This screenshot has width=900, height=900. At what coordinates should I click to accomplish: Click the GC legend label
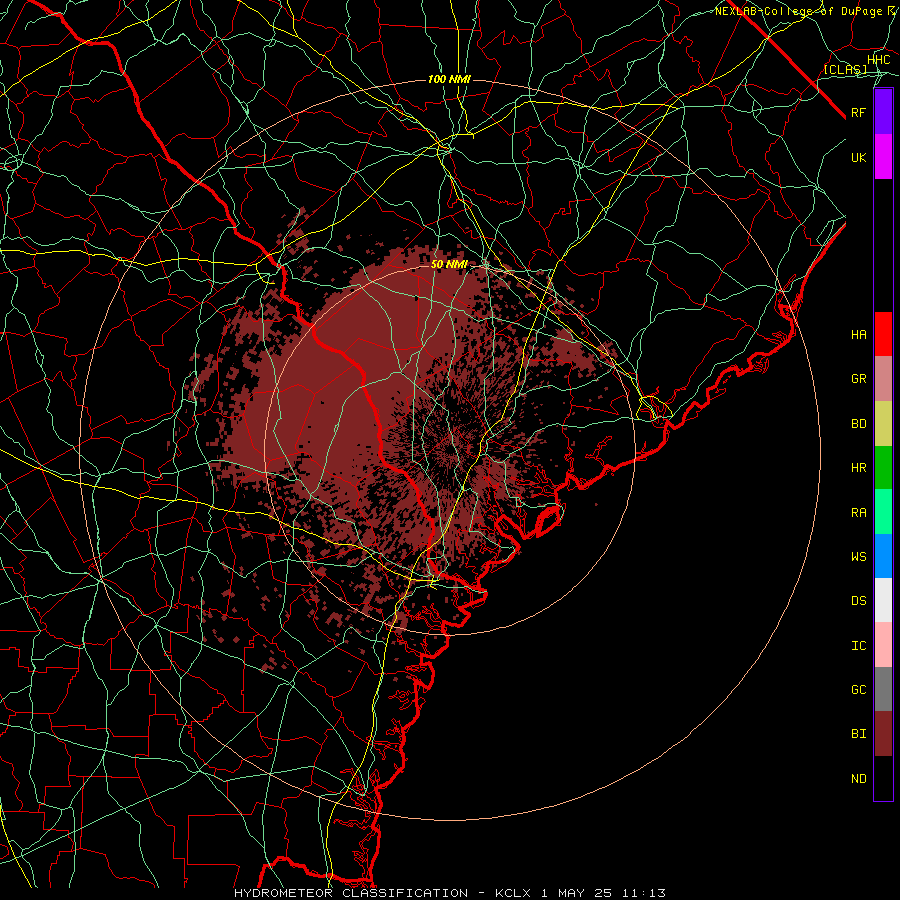coord(858,690)
